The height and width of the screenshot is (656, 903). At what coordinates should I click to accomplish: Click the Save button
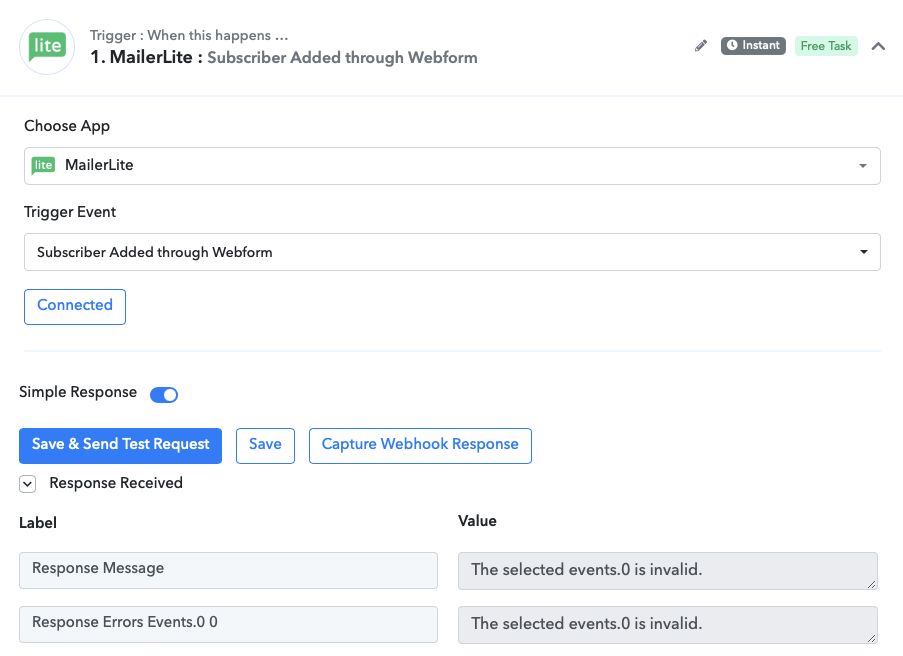coord(265,445)
